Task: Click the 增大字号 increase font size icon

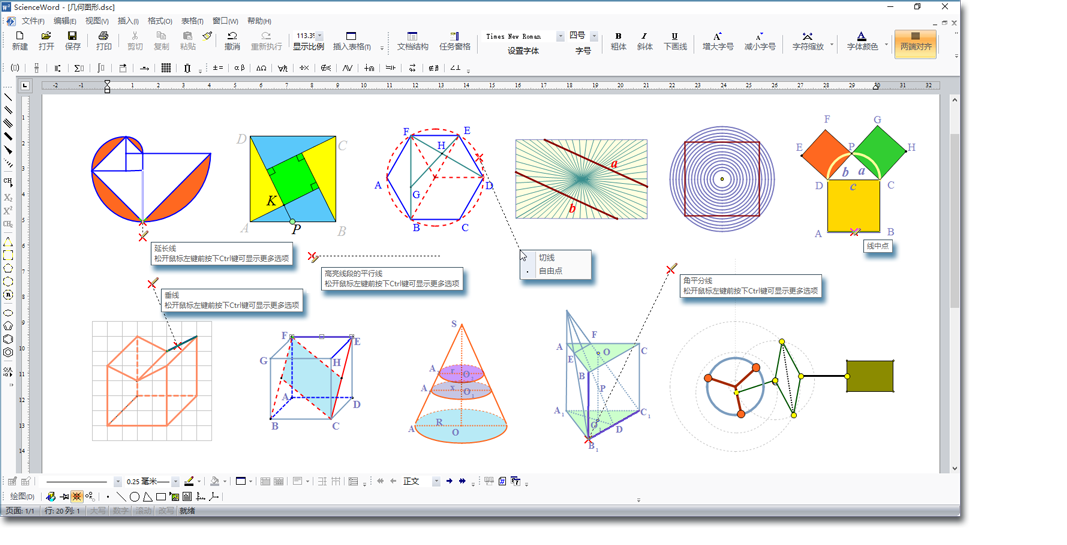Action: 717,40
